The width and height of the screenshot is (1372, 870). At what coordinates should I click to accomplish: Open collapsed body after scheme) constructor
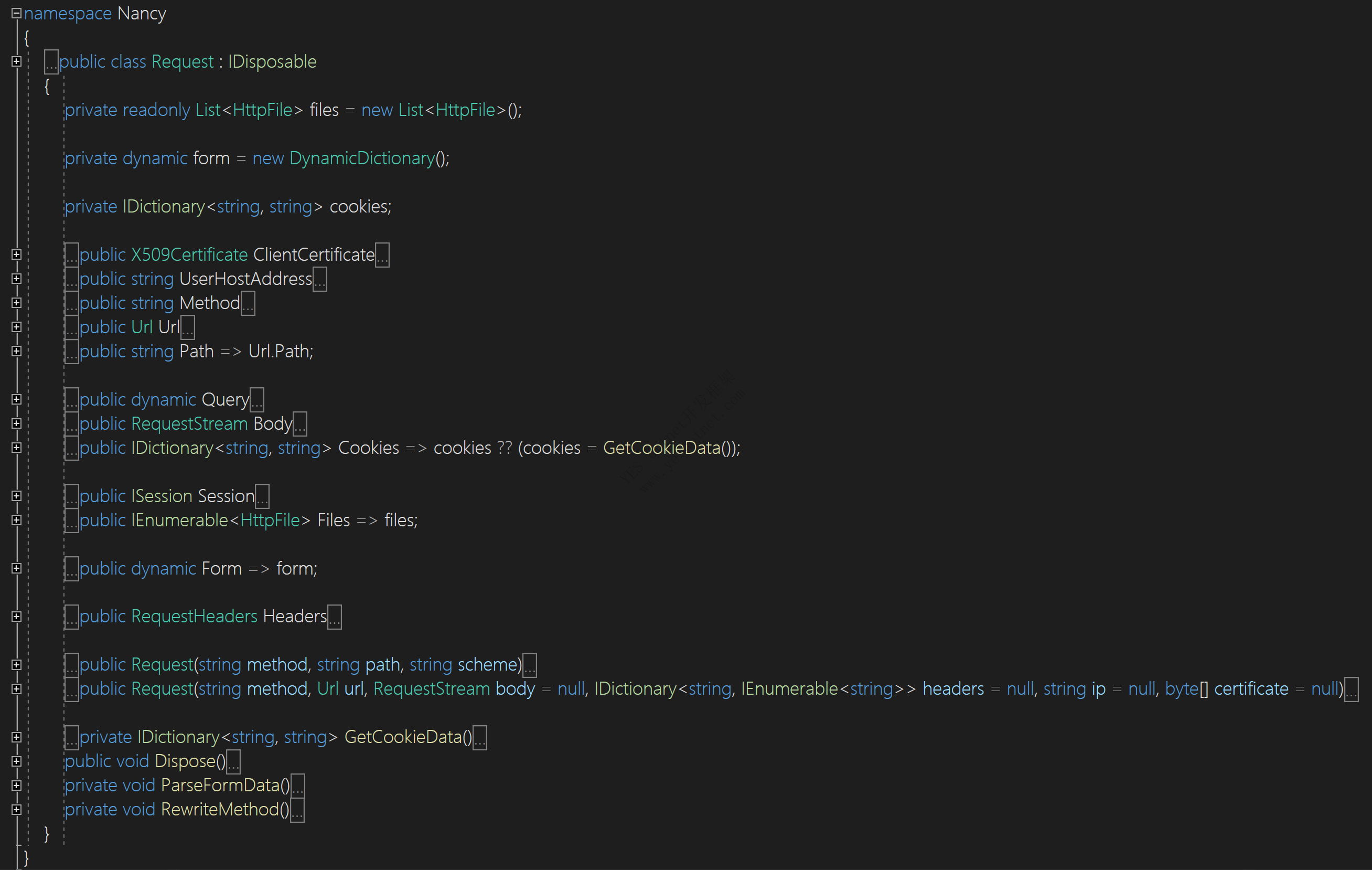click(x=529, y=665)
